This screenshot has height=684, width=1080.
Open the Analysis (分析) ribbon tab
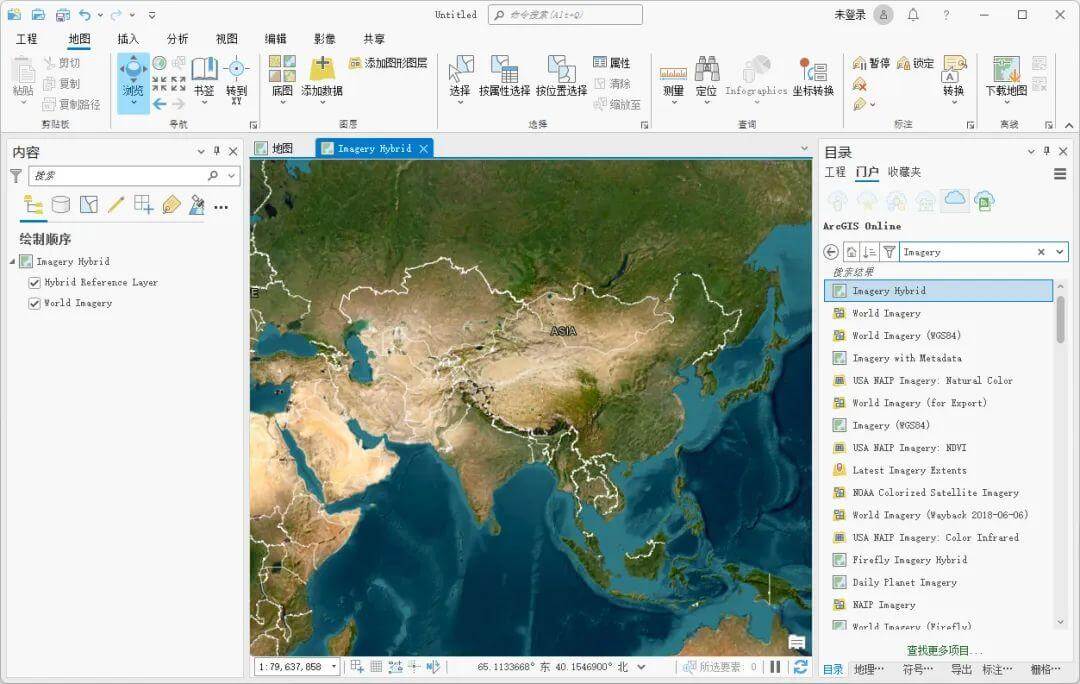pos(177,39)
